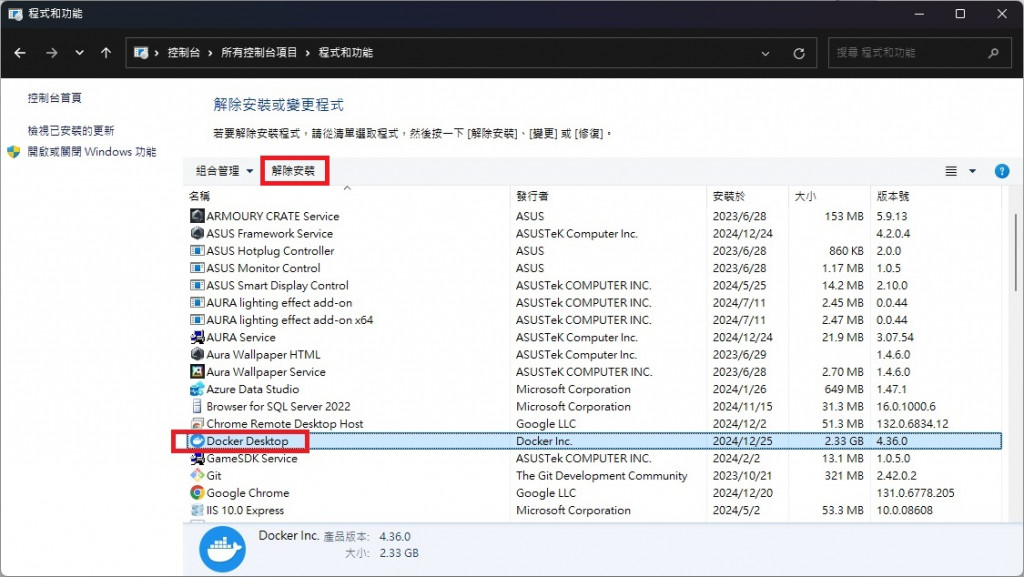Click the Git icon
This screenshot has width=1024, height=577.
coord(197,475)
